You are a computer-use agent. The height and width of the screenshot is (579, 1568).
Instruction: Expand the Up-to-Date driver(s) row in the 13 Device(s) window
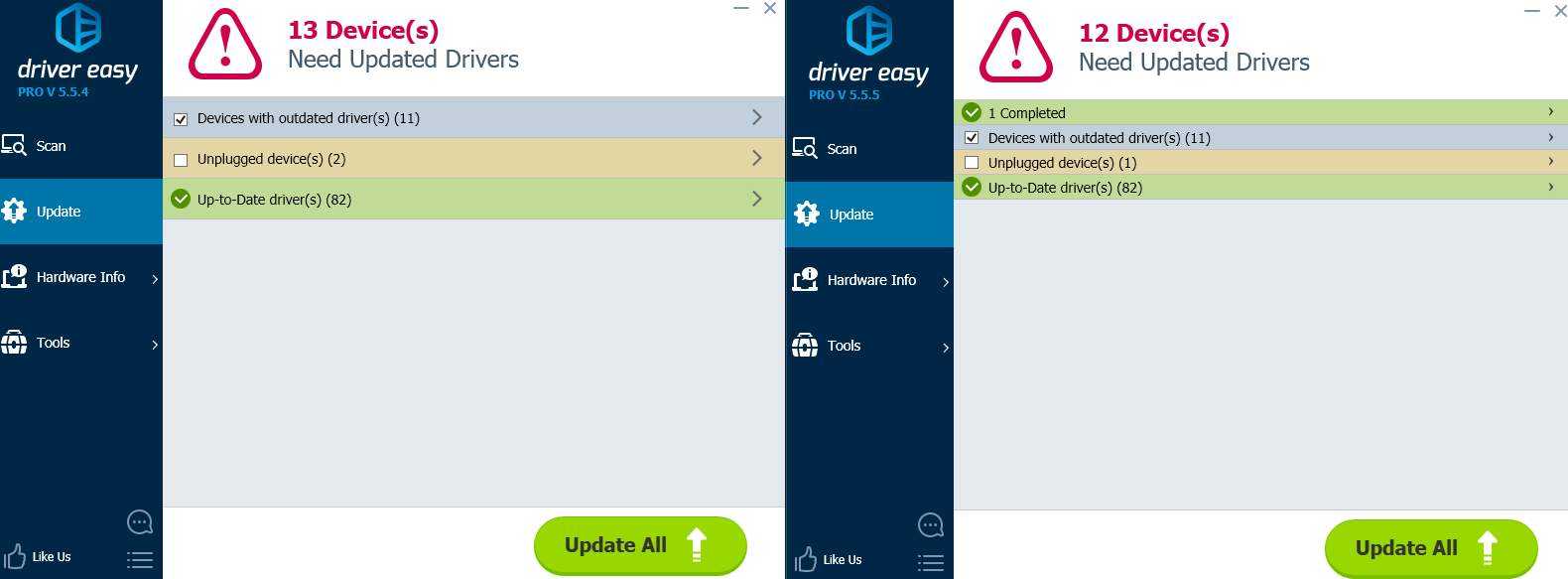pos(473,199)
